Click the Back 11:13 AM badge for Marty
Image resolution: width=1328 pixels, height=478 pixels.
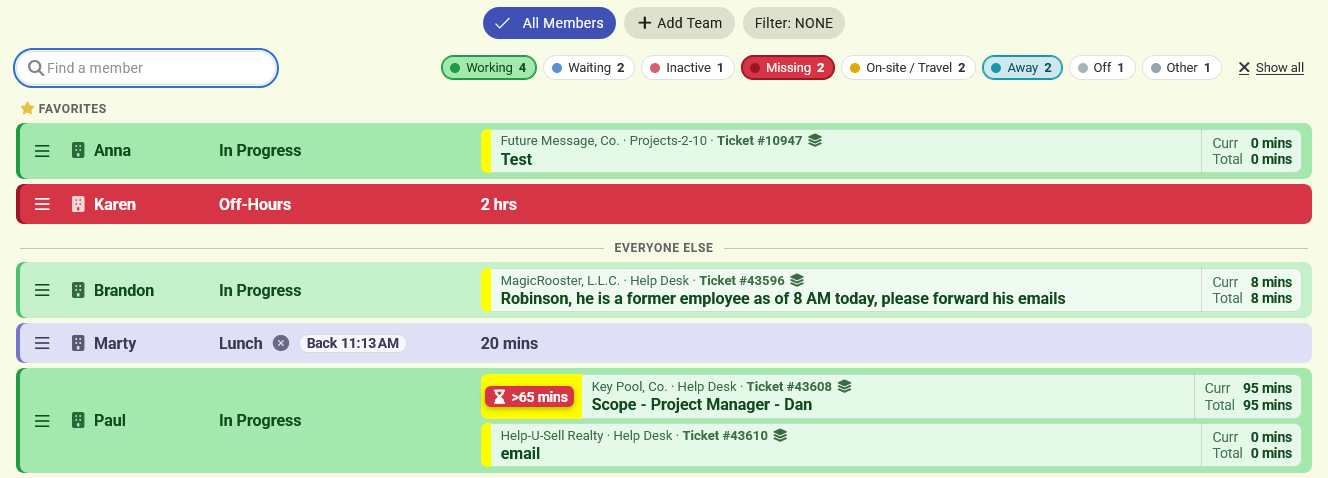[x=353, y=343]
